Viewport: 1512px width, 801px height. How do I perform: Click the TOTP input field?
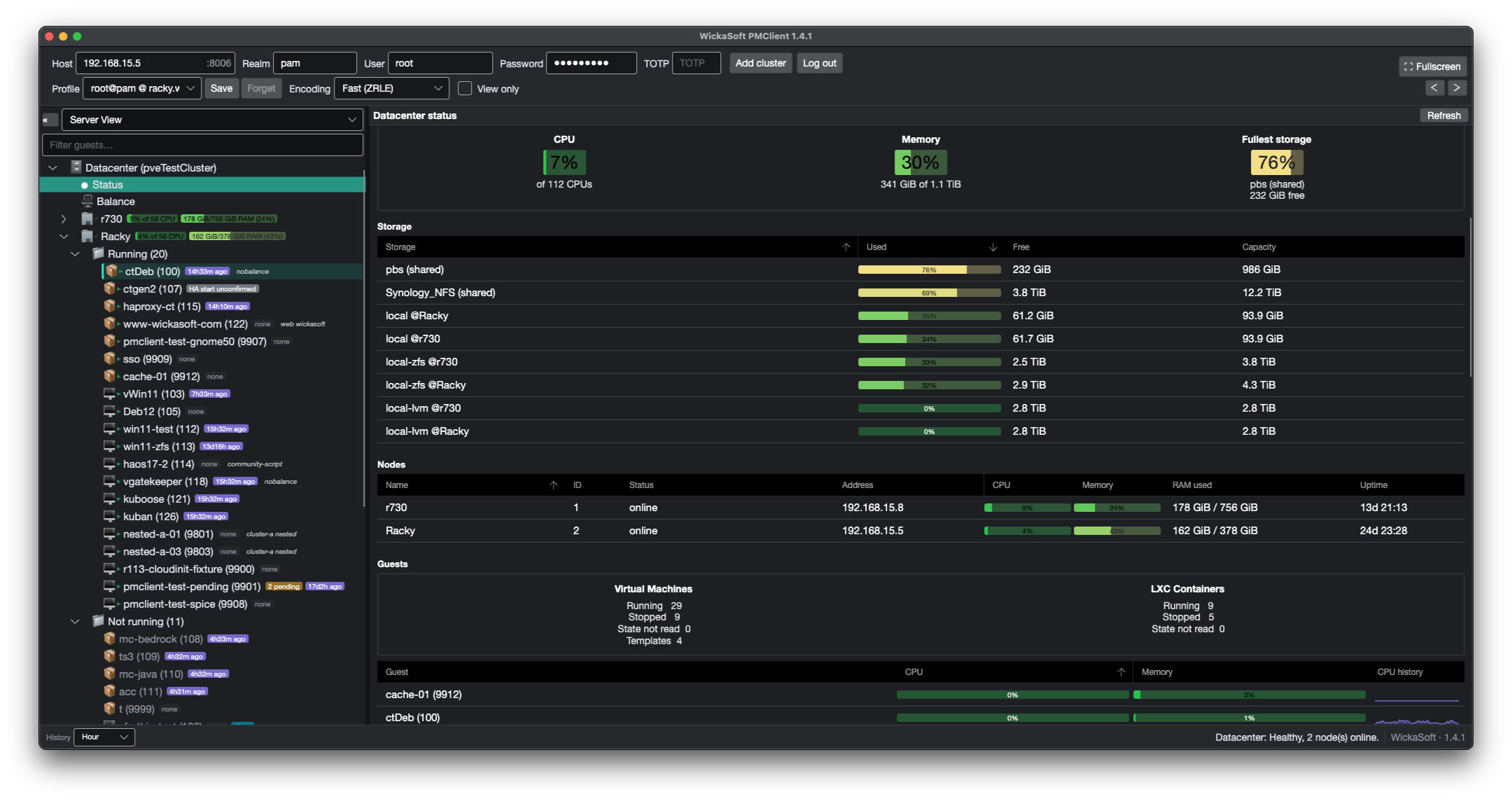(x=696, y=63)
